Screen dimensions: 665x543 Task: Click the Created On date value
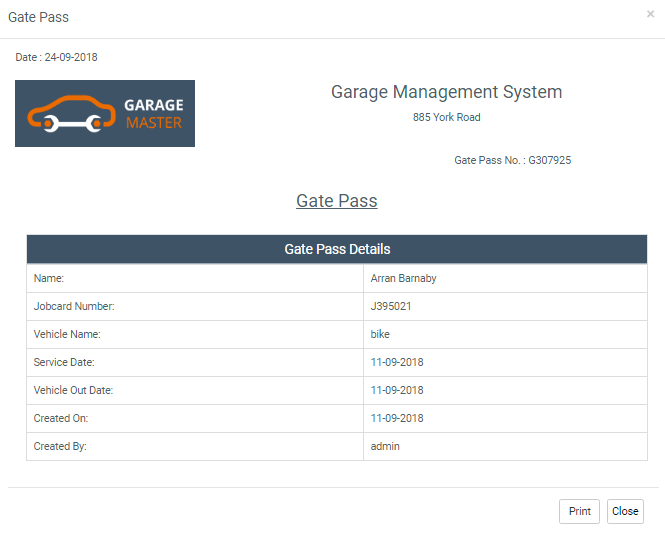point(397,418)
